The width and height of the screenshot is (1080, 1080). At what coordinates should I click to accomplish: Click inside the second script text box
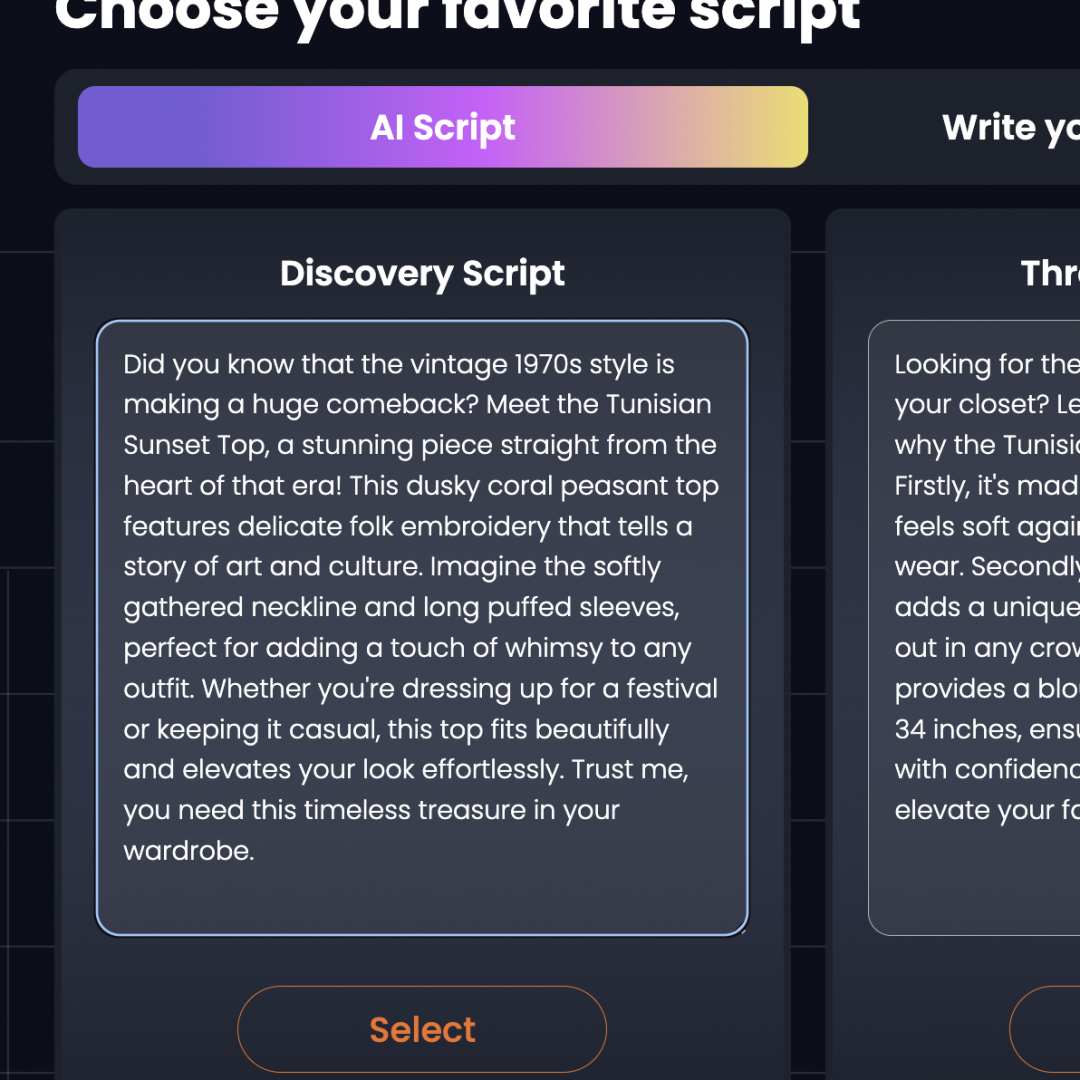tap(975, 880)
